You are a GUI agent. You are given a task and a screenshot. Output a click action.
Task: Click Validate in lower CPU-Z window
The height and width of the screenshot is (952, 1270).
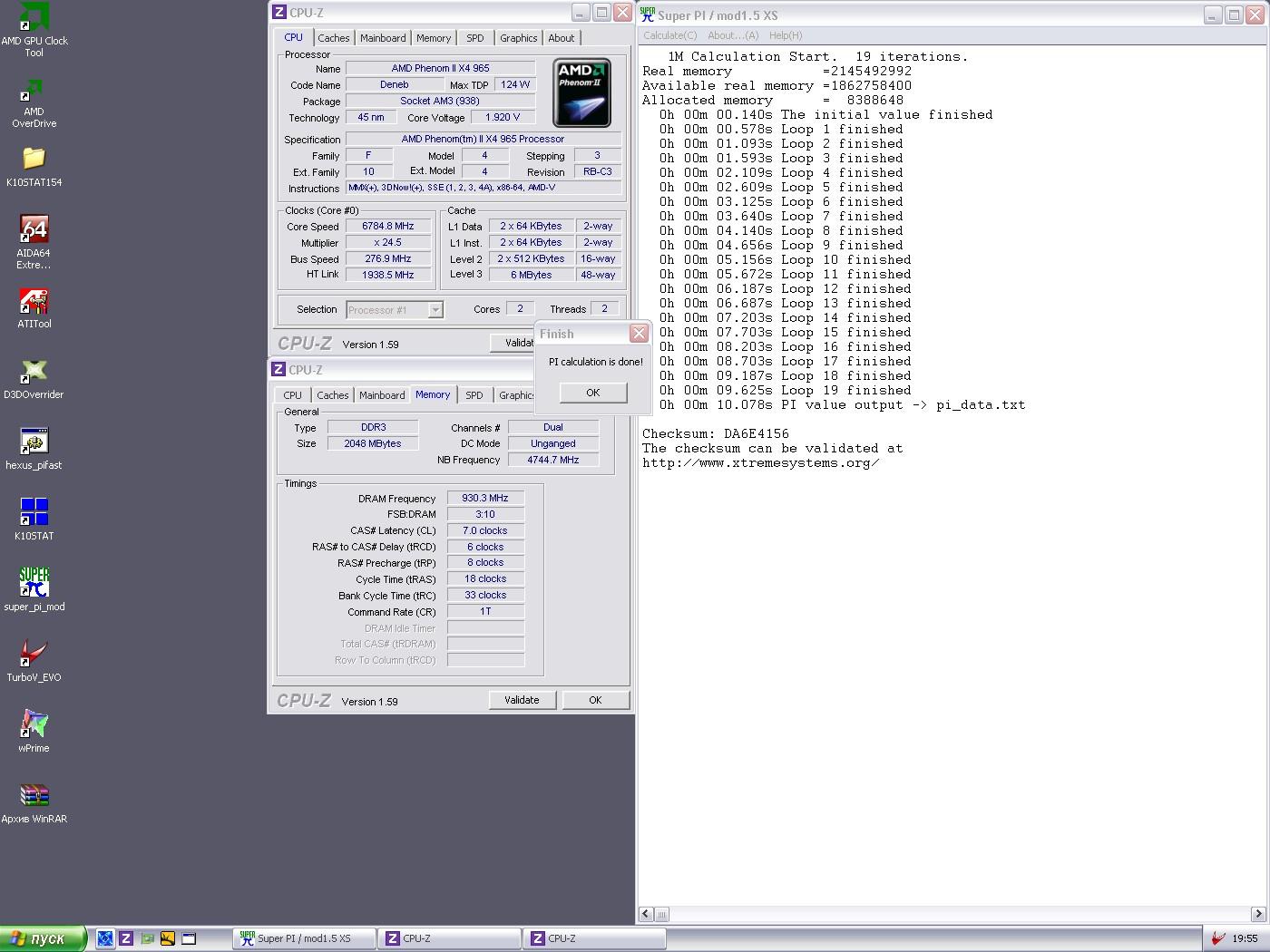[522, 700]
